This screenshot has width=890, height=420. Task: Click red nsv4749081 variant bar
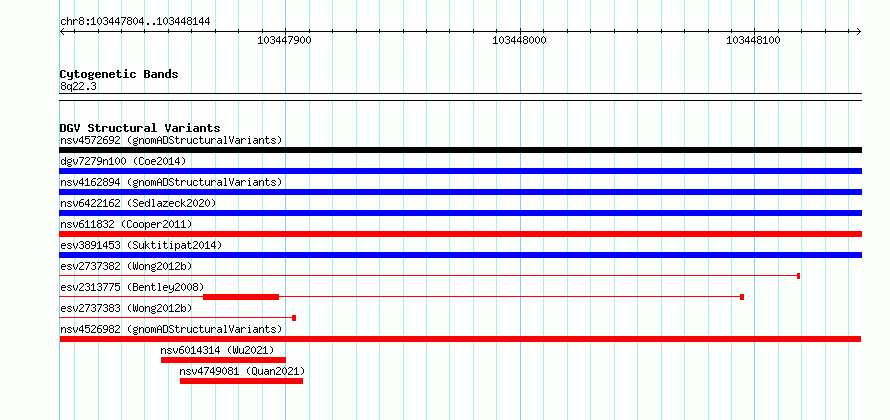(241, 381)
